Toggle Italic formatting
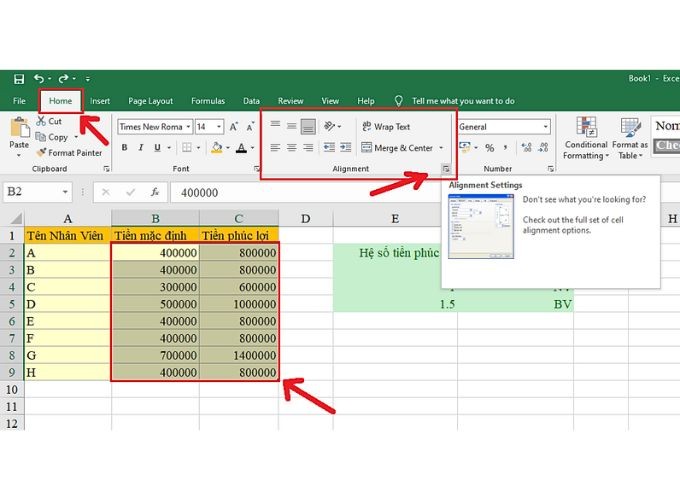 pos(141,147)
